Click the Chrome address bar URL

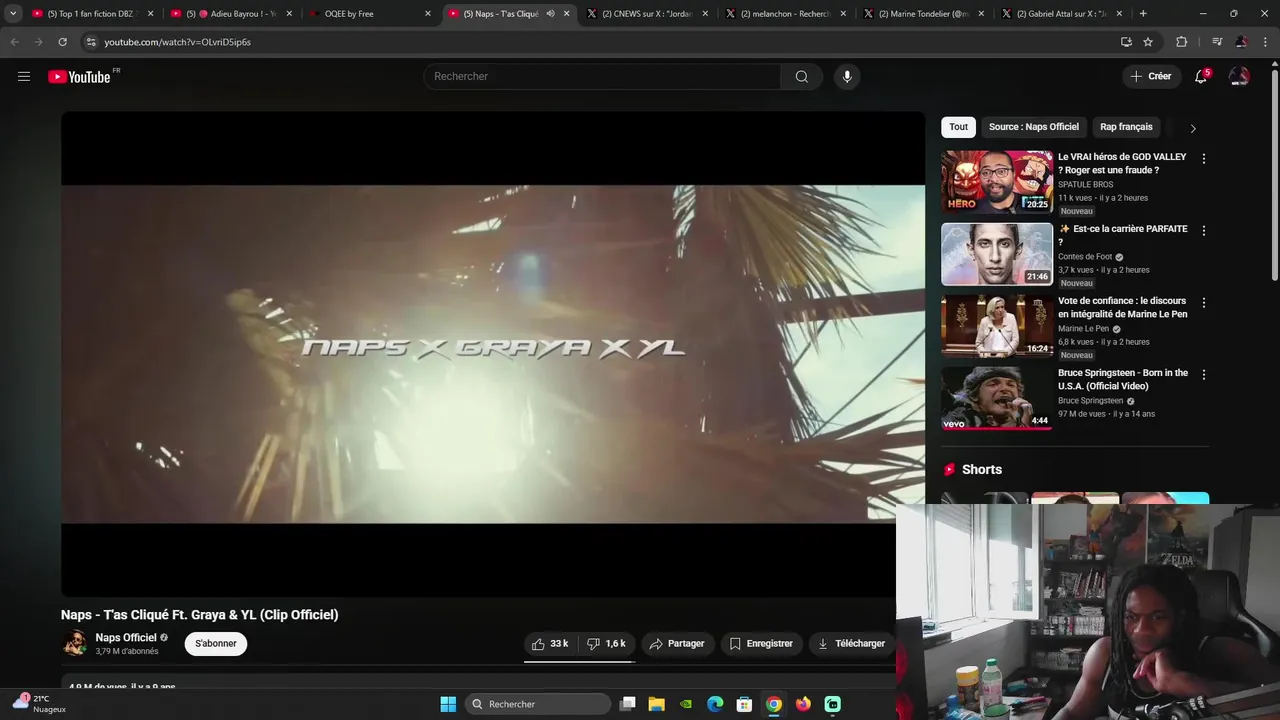178,42
